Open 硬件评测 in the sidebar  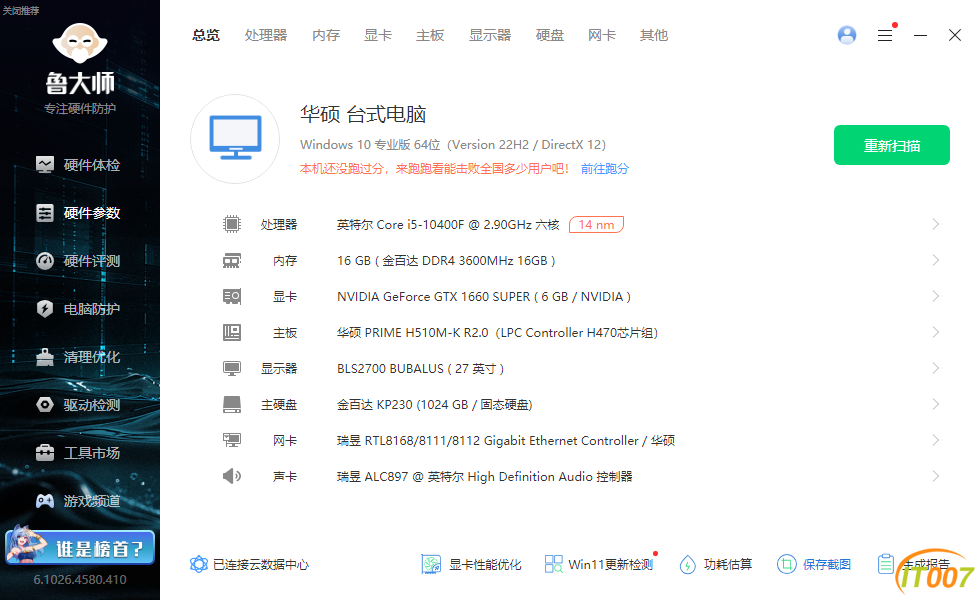pos(78,261)
